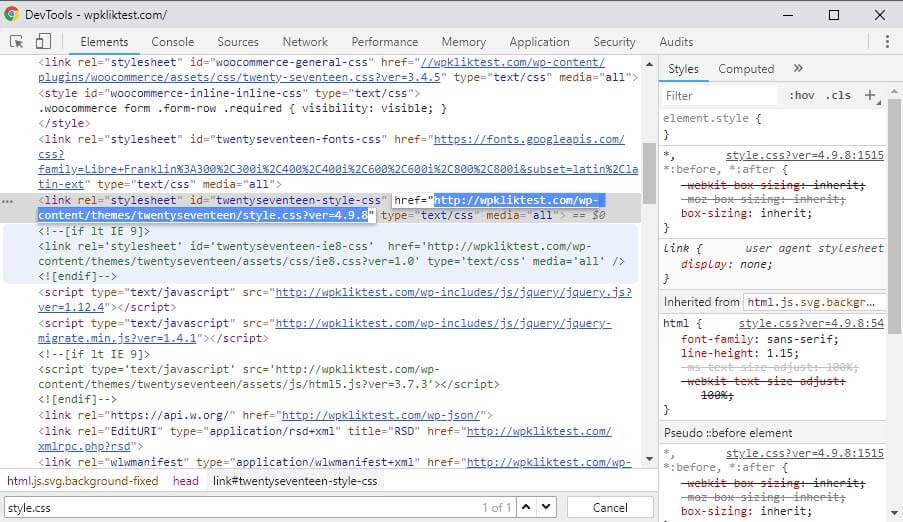Click the user agent stylesheet label
Image resolution: width=903 pixels, height=522 pixels.
click(x=814, y=248)
